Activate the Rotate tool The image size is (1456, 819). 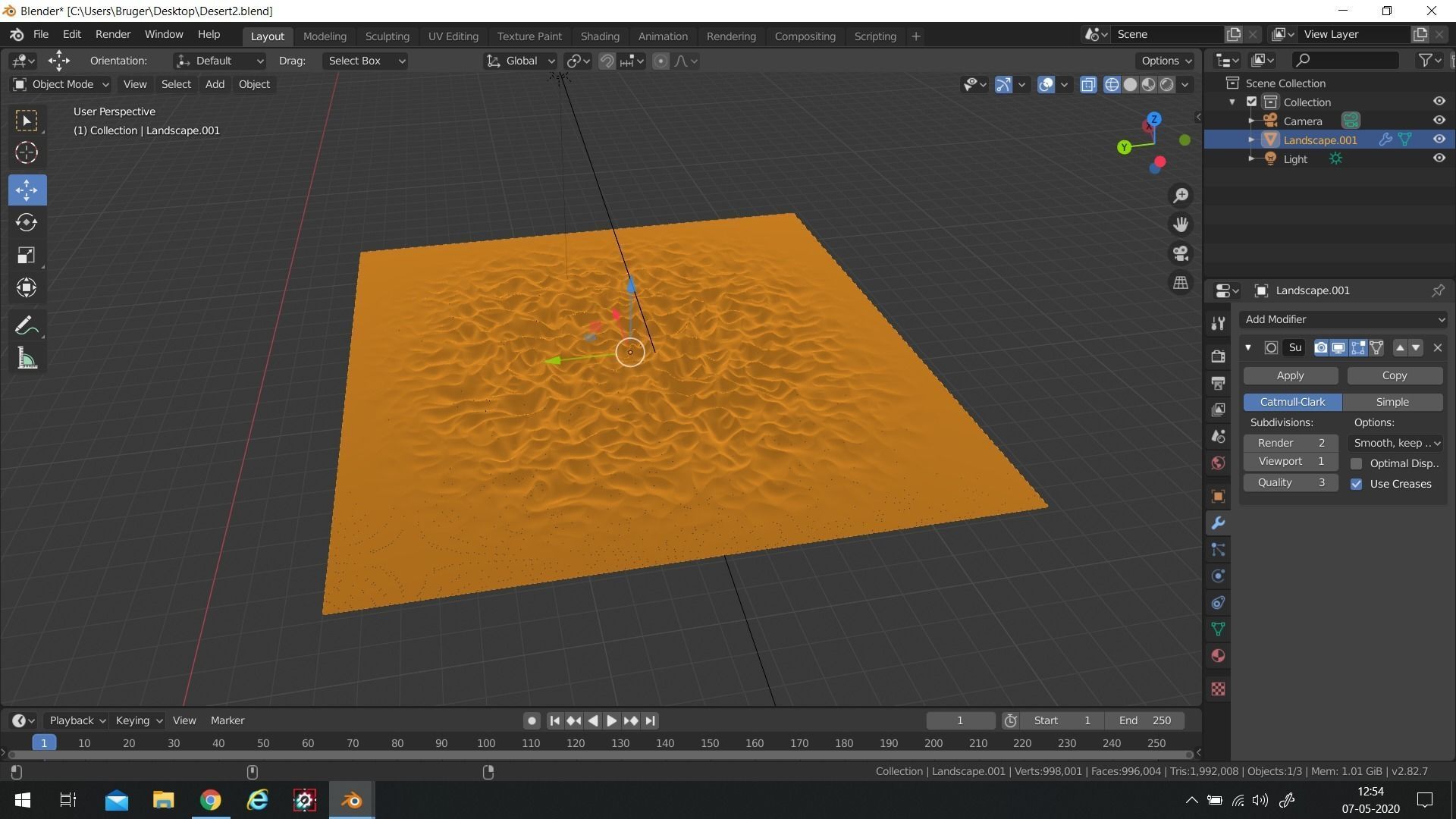(x=27, y=222)
